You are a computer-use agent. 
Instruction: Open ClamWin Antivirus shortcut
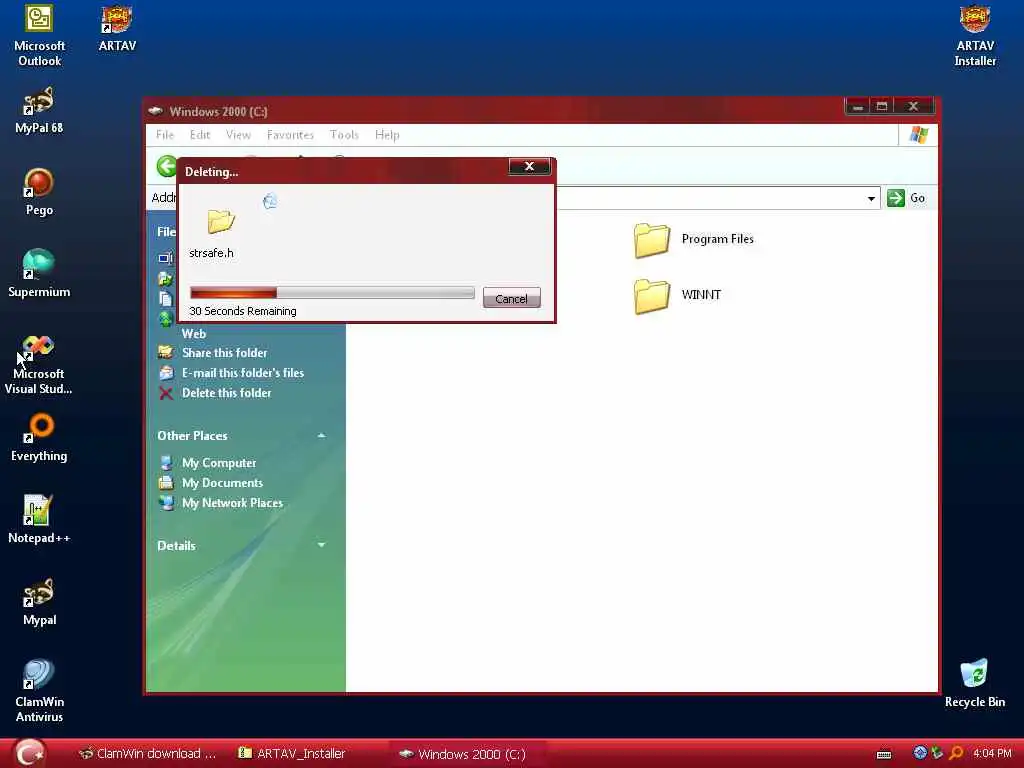pos(39,692)
